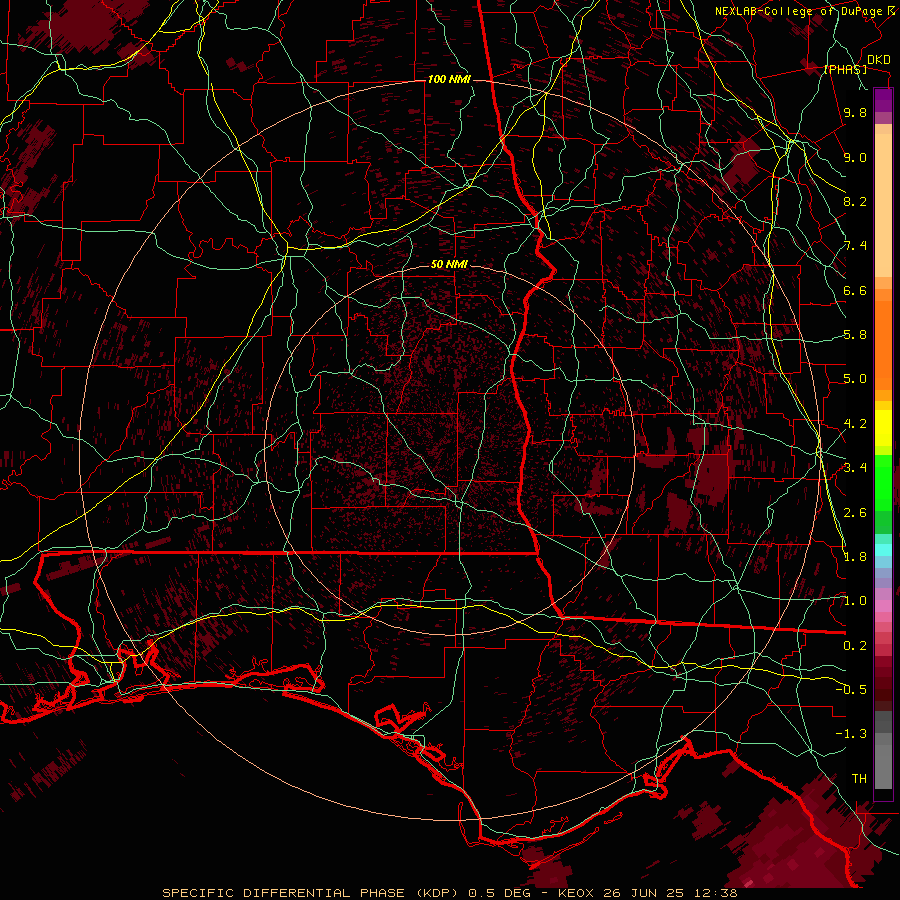Click the 4.2 value on the legend
This screenshot has width=900, height=900.
point(855,424)
